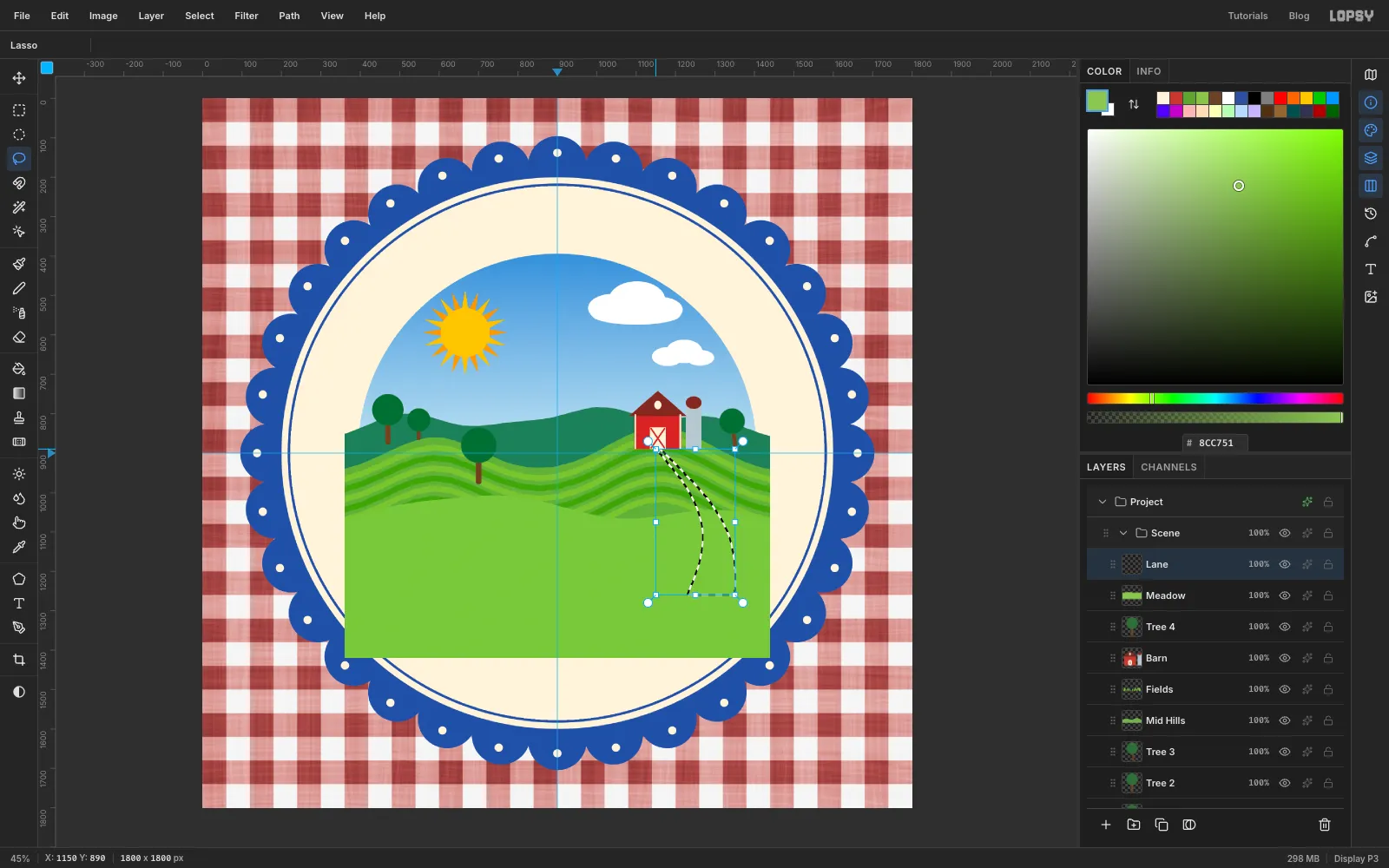
Task: Switch to the Channels tab
Action: tap(1168, 467)
